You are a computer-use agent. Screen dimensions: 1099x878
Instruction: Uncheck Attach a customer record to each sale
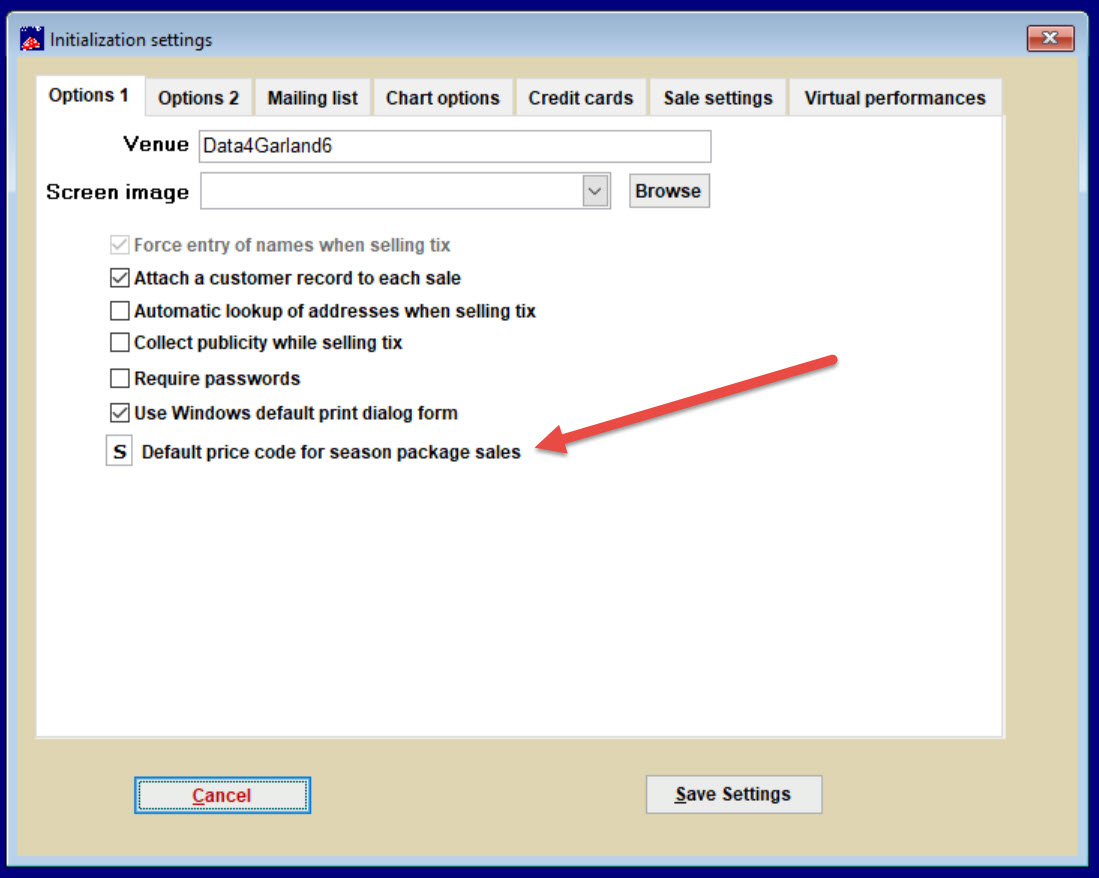click(x=120, y=277)
